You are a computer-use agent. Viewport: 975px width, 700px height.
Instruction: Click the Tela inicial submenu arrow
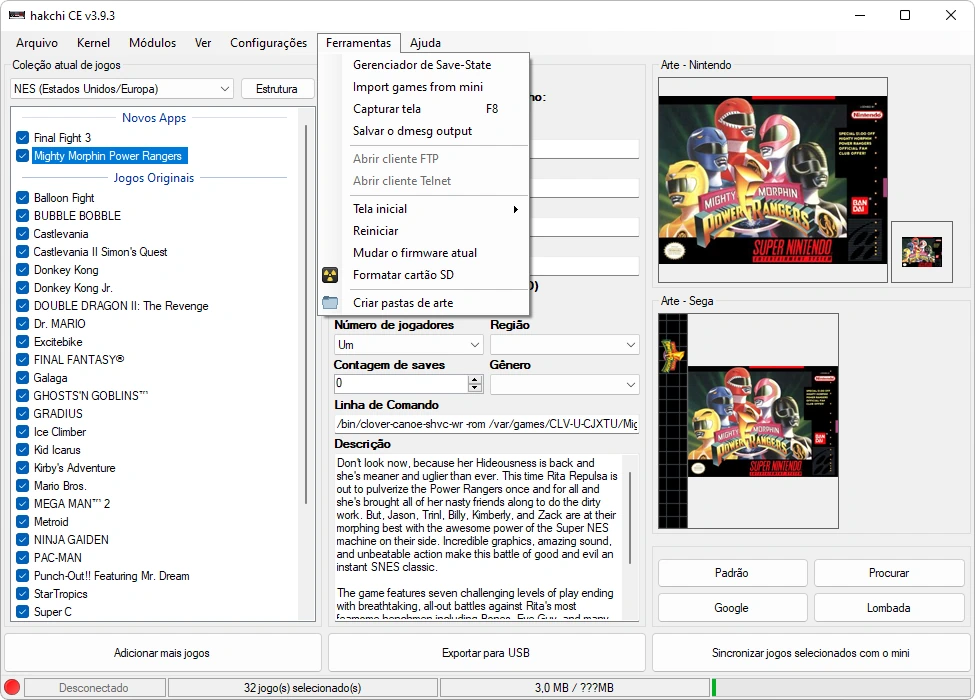click(515, 209)
